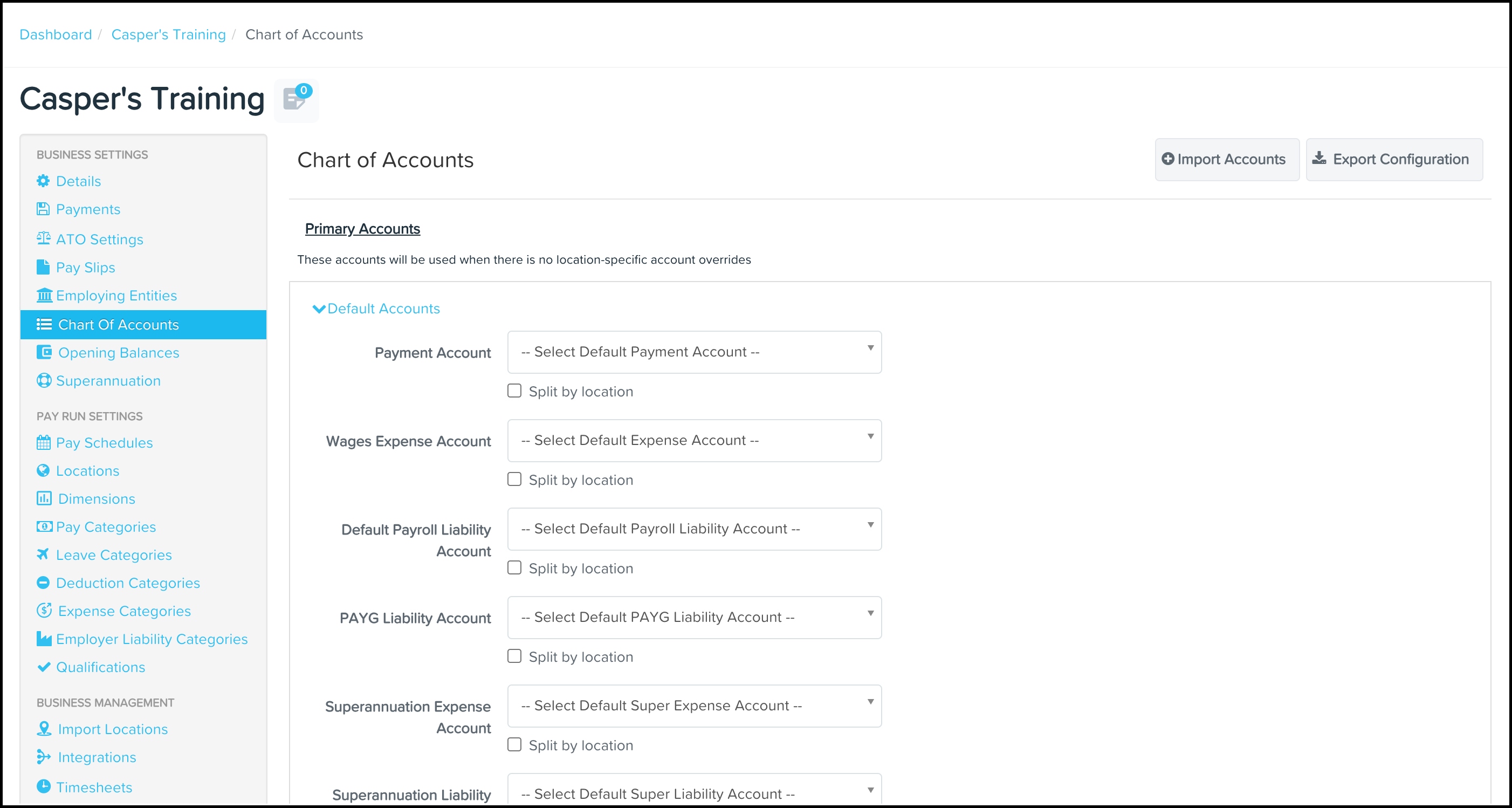Enable Split by location for Payment Account
The image size is (1512, 808).
pos(514,391)
